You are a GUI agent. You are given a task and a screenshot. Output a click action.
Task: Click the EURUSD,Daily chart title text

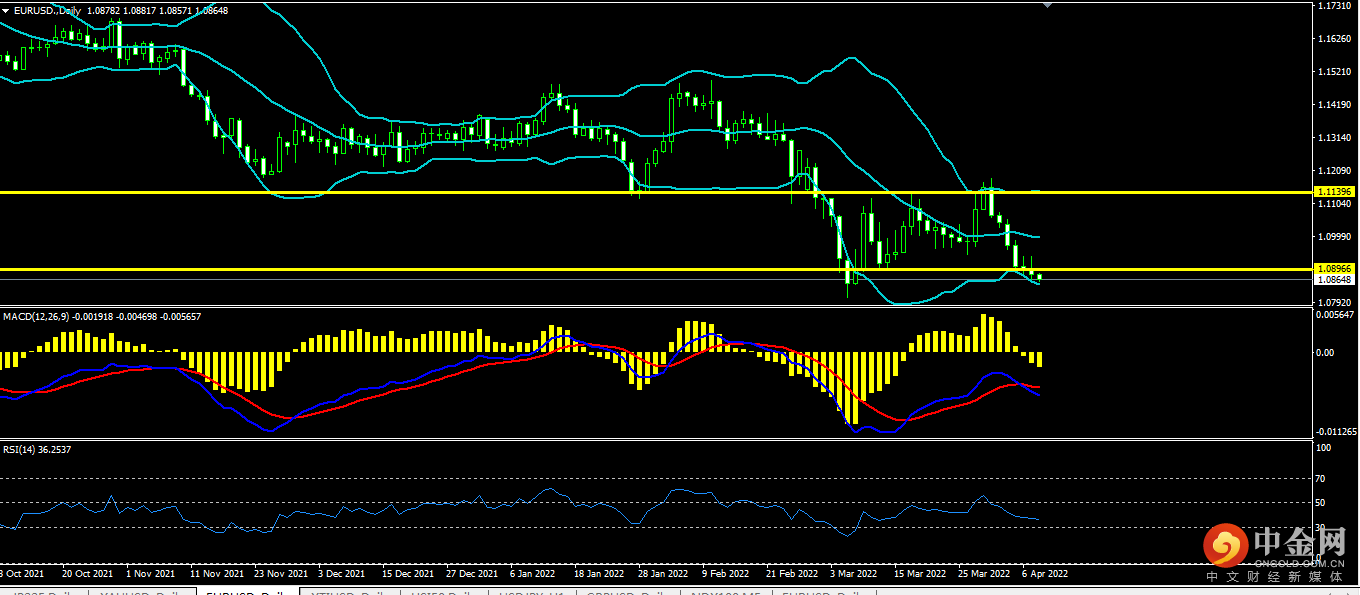pos(49,10)
